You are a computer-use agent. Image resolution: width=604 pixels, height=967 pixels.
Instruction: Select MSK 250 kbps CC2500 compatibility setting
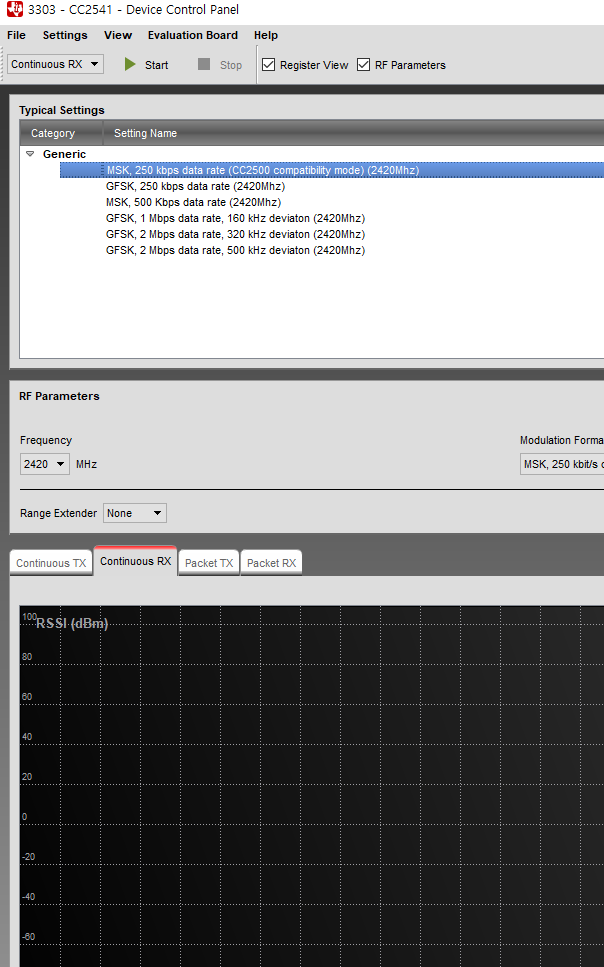pyautogui.click(x=332, y=170)
